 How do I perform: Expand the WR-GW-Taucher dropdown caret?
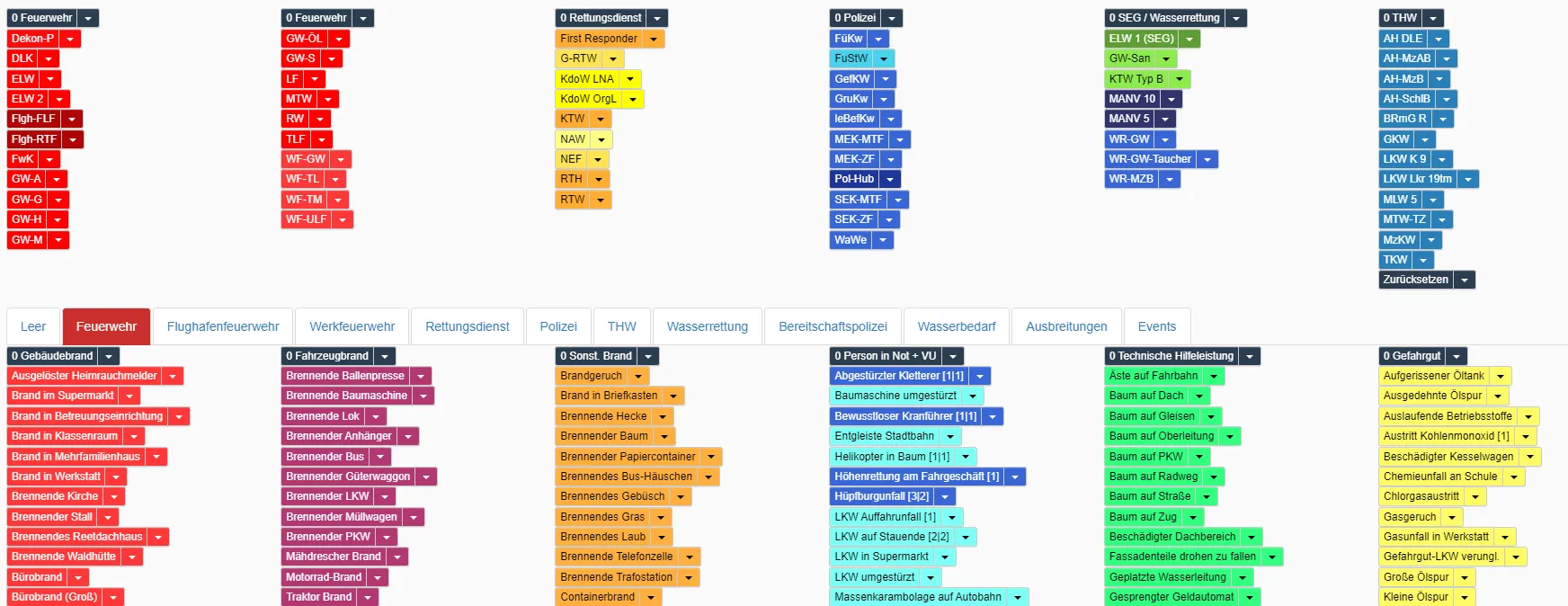coord(1207,159)
